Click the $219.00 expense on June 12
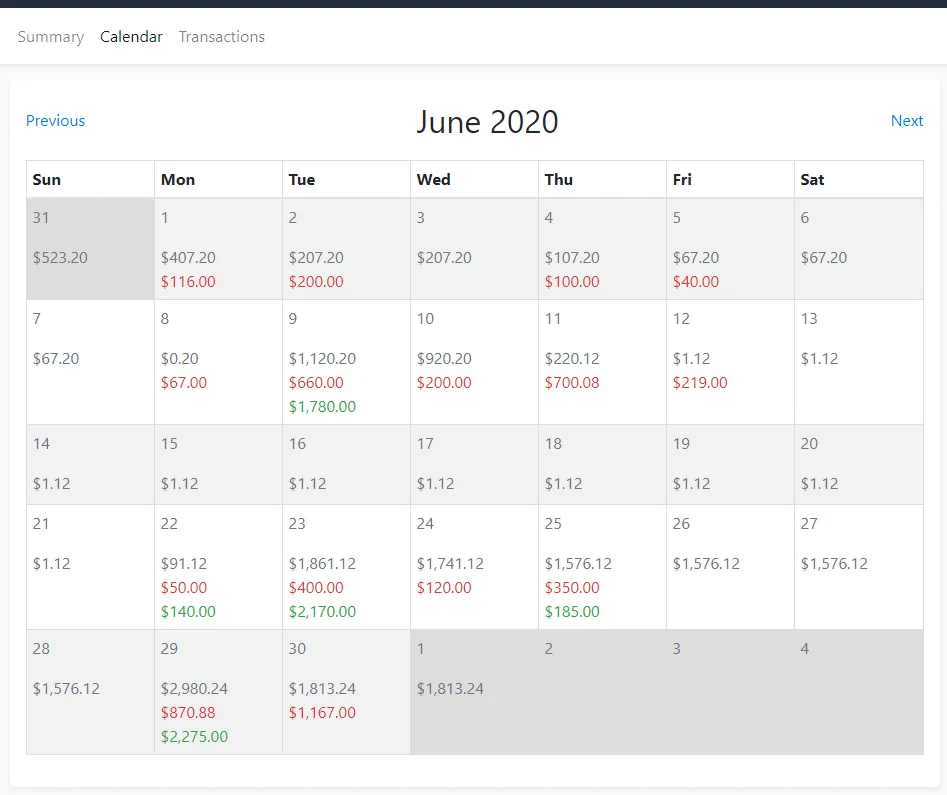The height and width of the screenshot is (795, 947). (x=700, y=383)
